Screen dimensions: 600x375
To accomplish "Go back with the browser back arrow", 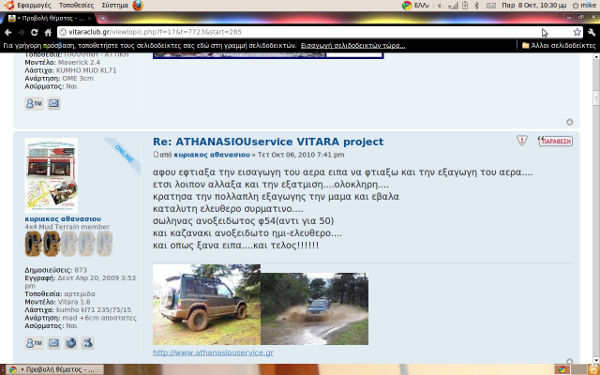I will [x=8, y=33].
